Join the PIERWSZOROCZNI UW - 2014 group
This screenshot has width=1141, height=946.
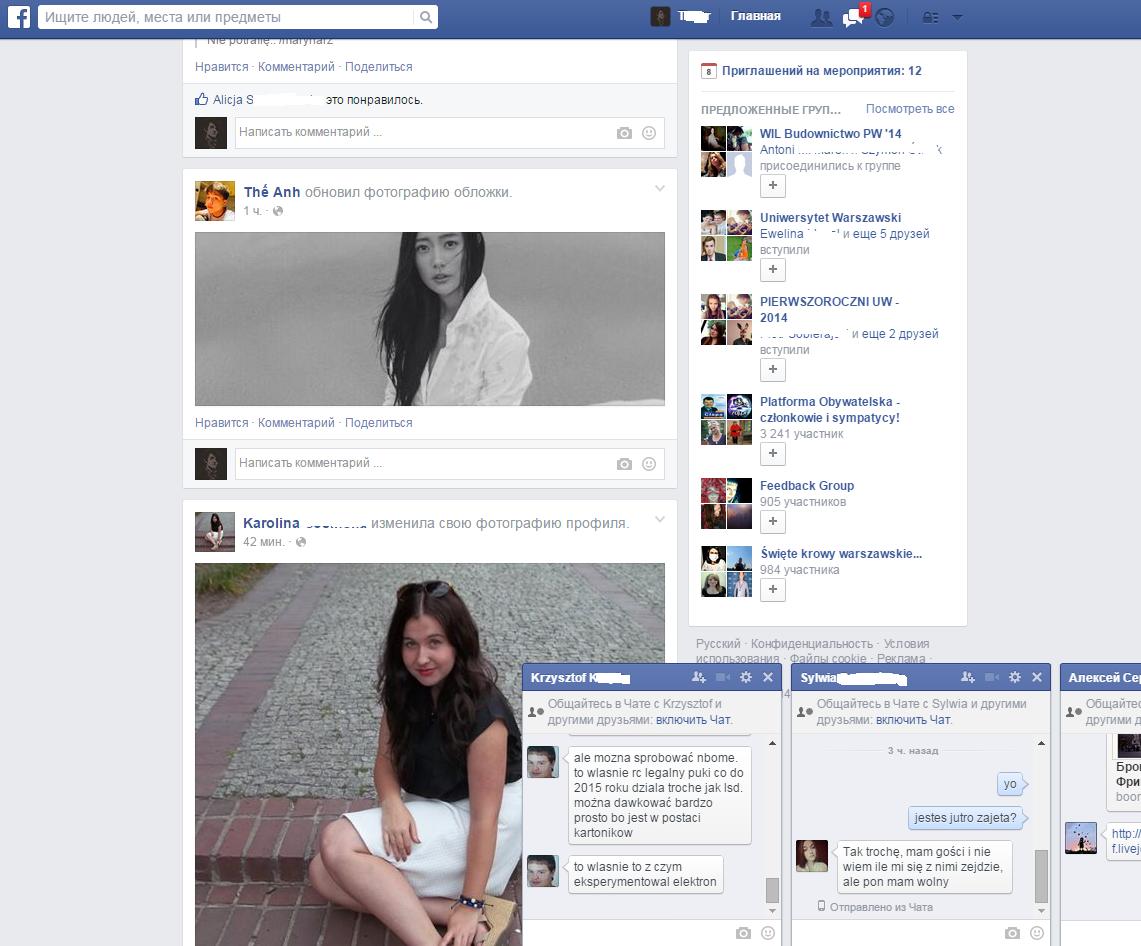coord(773,370)
